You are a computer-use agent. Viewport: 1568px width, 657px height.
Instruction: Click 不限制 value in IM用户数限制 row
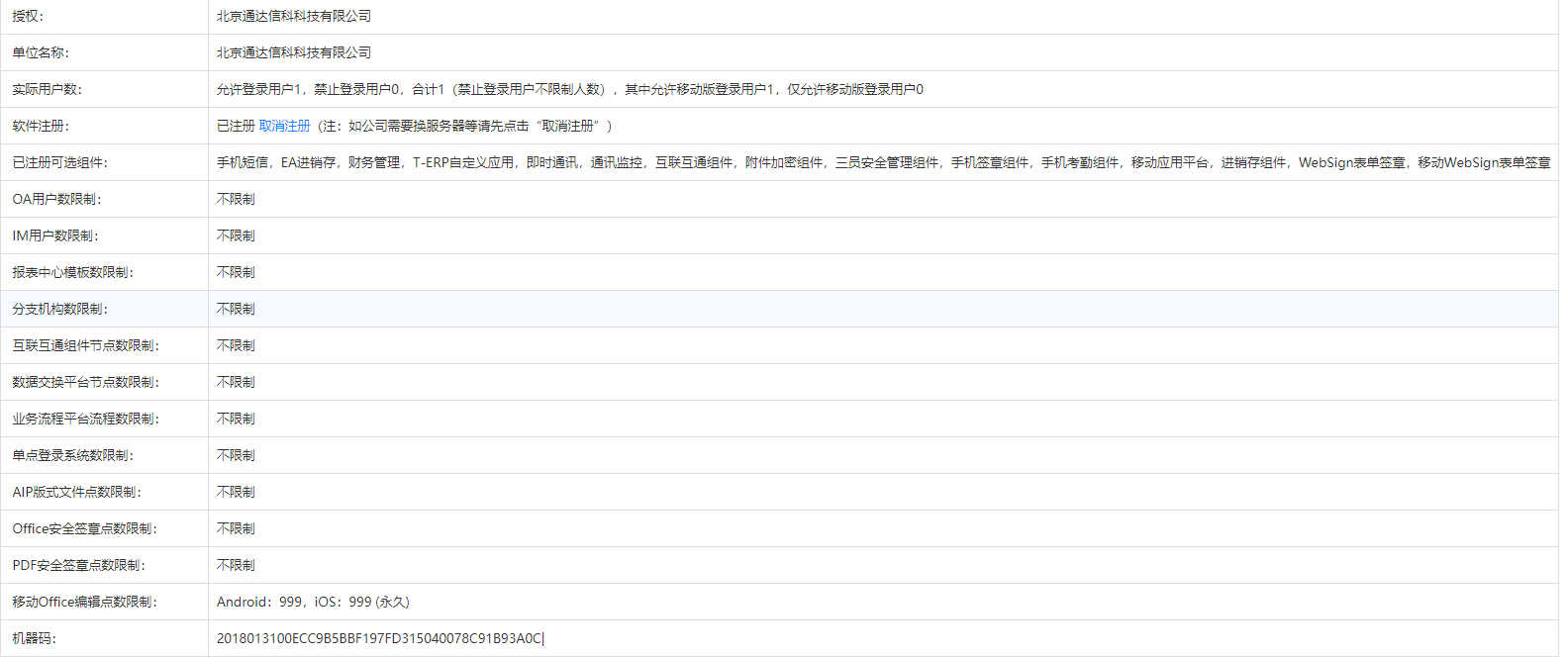236,235
